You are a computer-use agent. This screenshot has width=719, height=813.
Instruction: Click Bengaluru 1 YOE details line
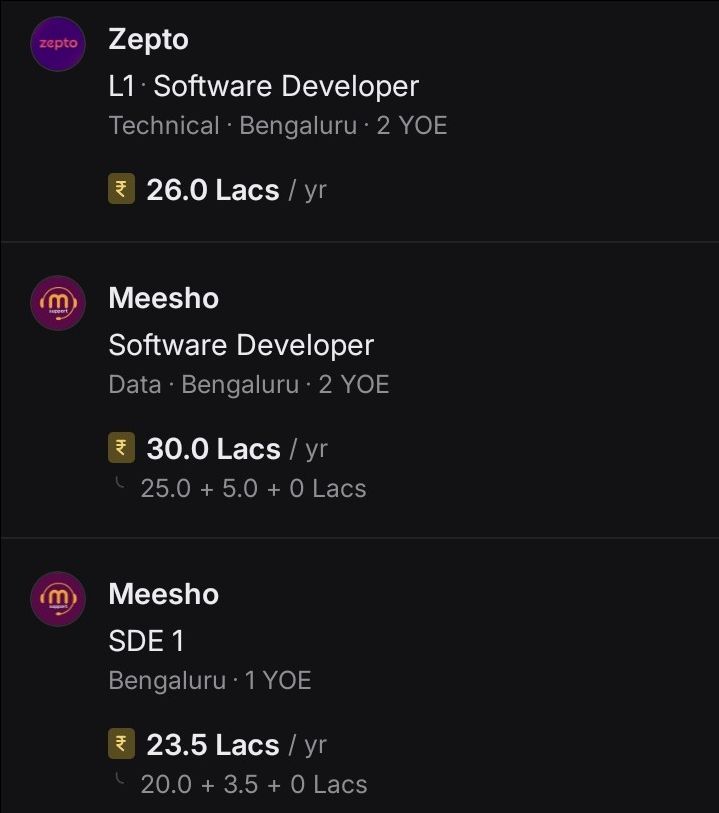pos(210,680)
